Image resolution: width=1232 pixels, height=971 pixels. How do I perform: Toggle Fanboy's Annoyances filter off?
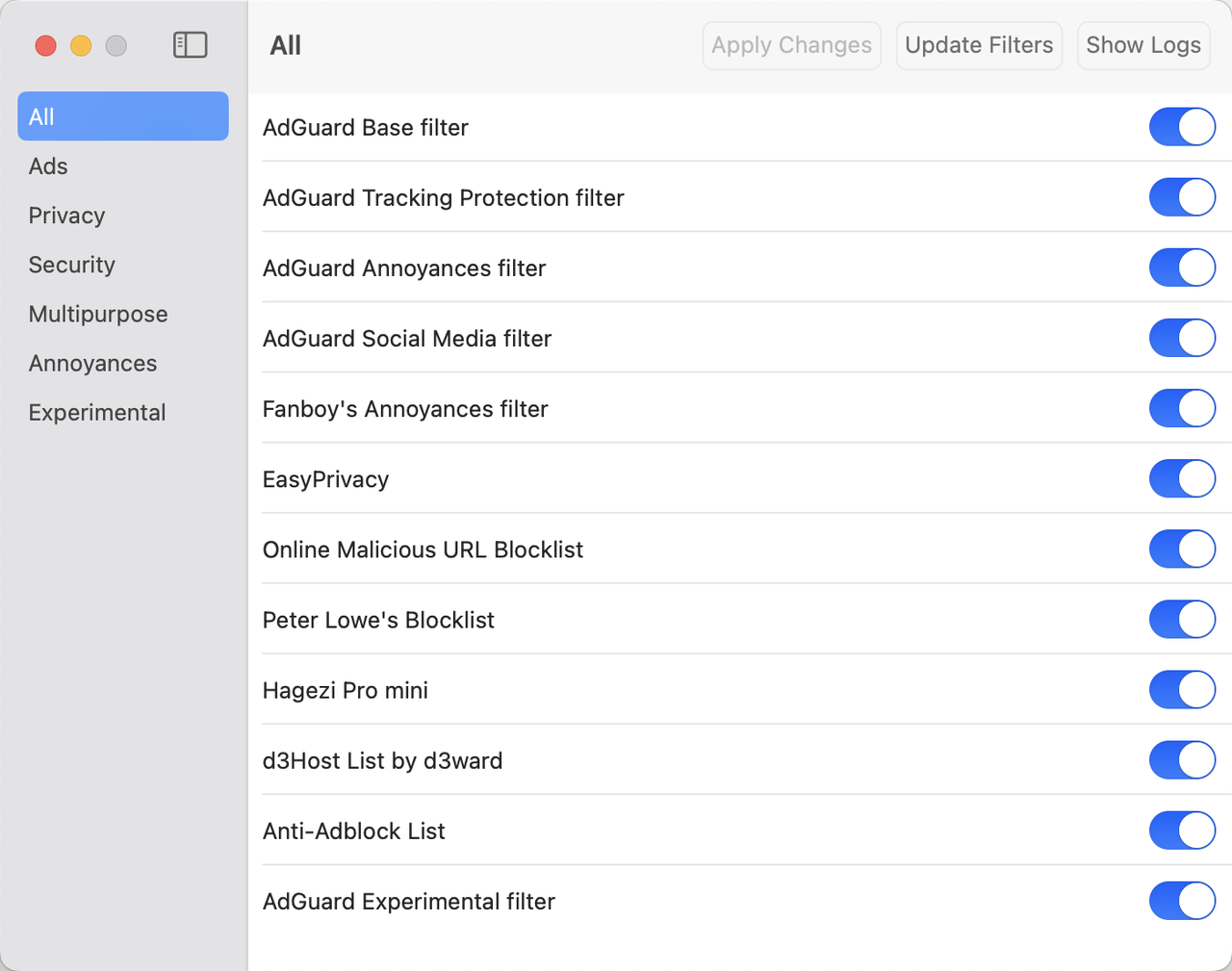[x=1181, y=408]
